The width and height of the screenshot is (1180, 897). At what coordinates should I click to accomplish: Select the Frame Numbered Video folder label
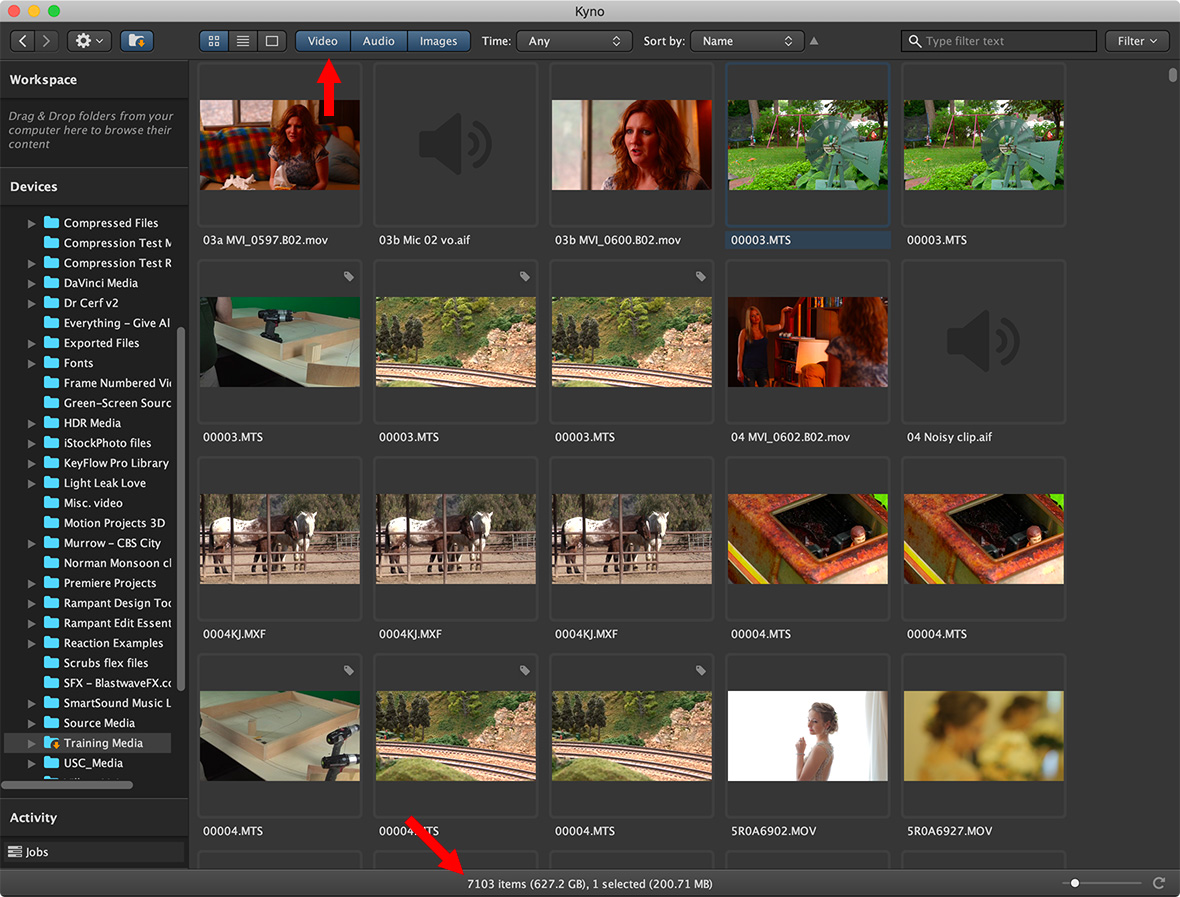click(x=117, y=383)
